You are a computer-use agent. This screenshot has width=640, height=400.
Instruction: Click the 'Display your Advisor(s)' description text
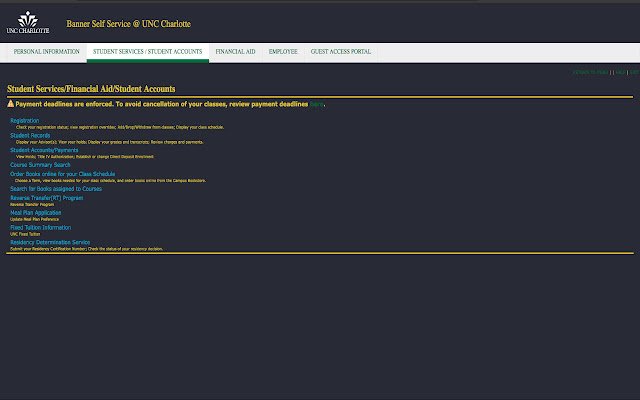[109, 142]
